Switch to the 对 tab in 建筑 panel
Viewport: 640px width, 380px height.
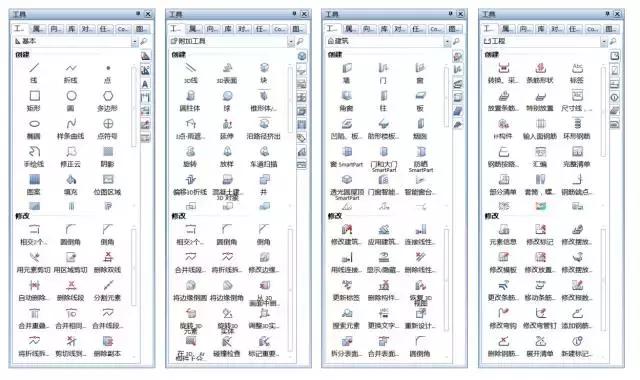click(400, 29)
